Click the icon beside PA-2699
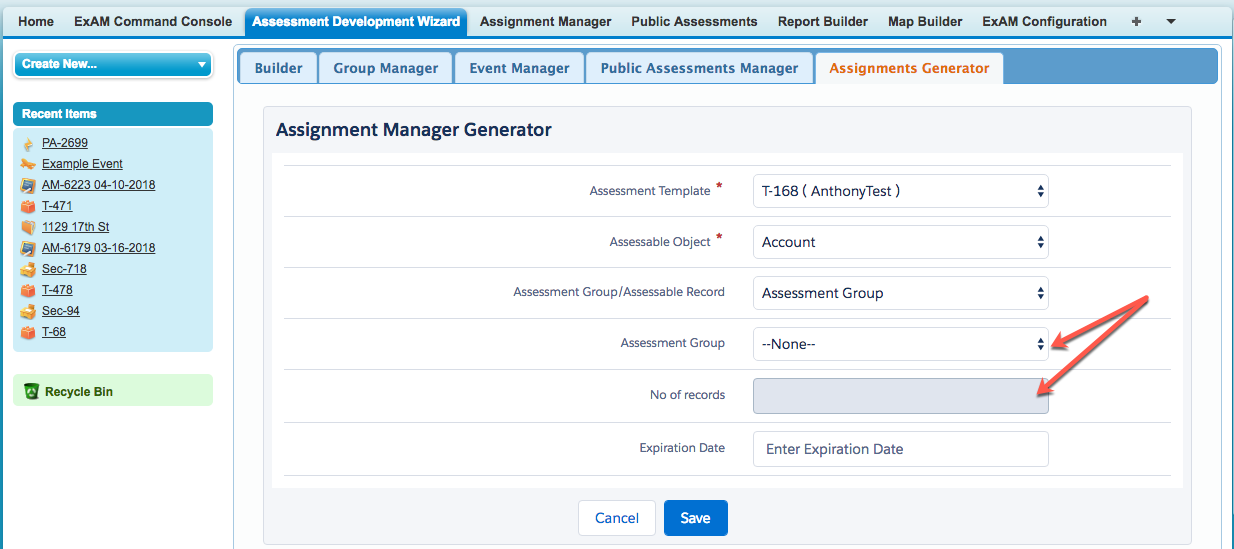Image resolution: width=1234 pixels, height=549 pixels. [28, 143]
